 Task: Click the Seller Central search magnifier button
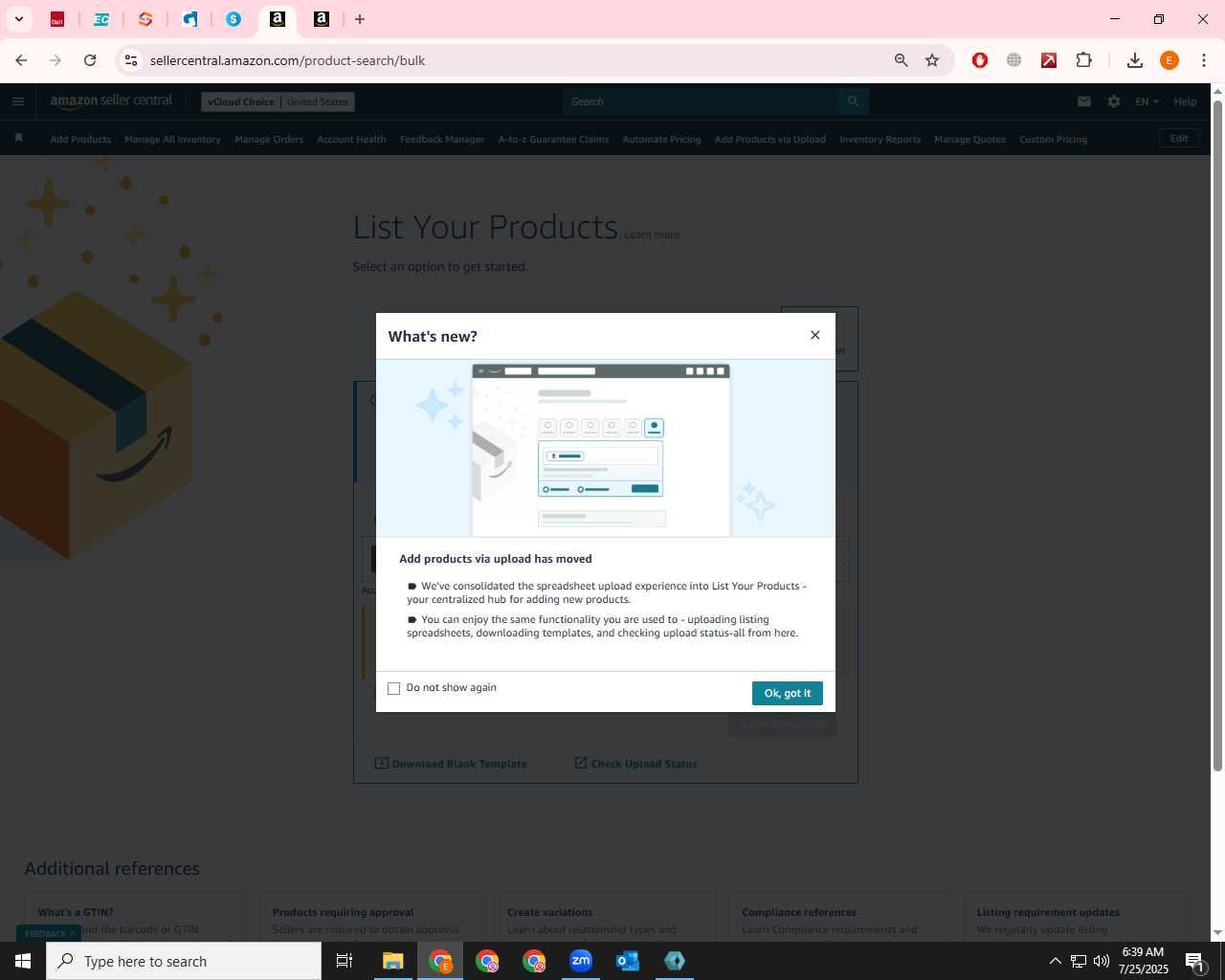click(x=853, y=101)
